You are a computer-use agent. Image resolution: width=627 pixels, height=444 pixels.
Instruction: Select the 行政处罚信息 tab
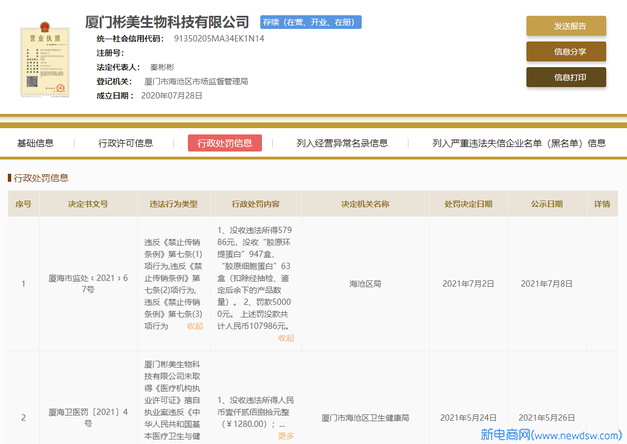click(225, 143)
